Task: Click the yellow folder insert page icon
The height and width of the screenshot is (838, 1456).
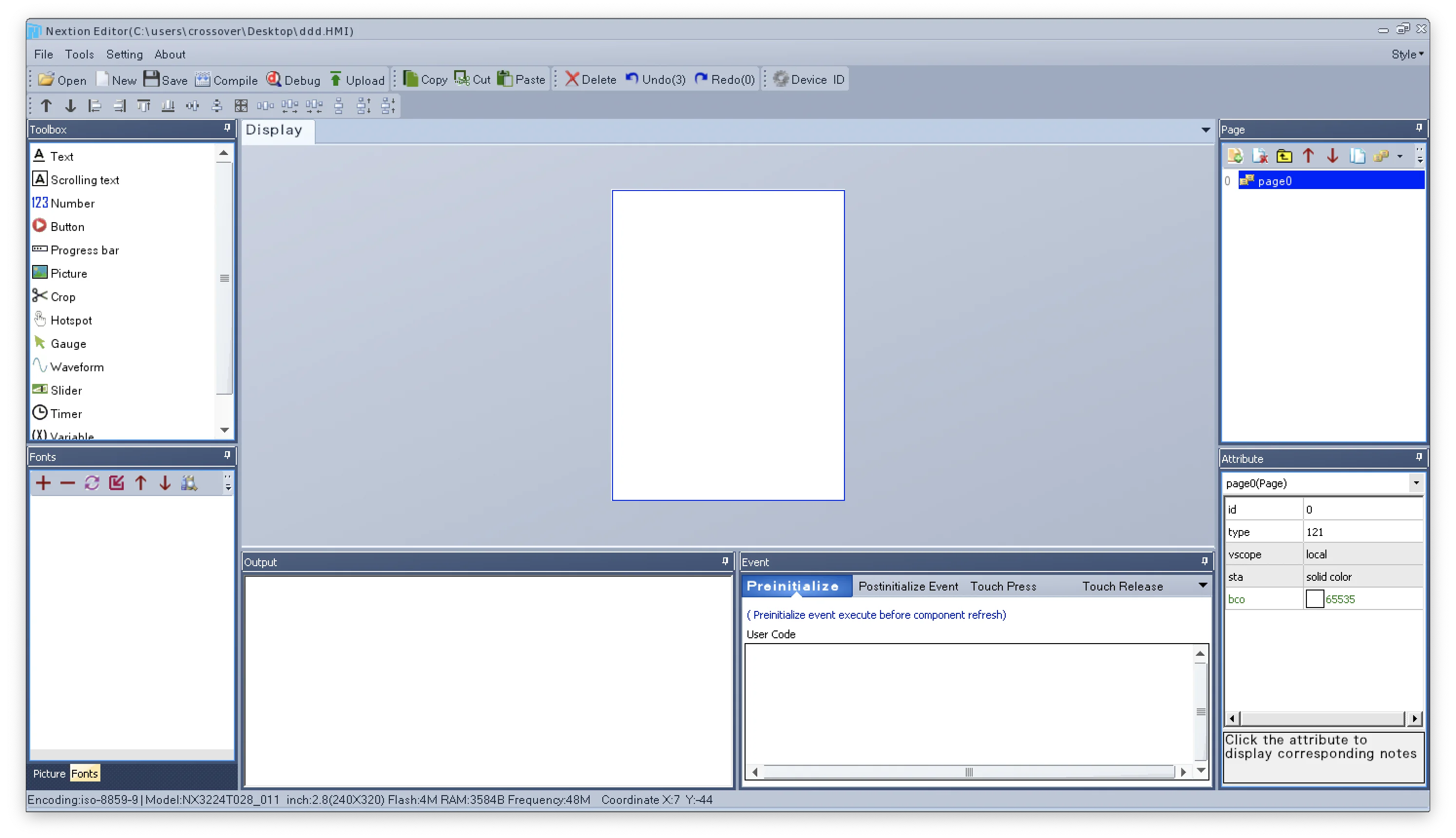Action: pyautogui.click(x=1285, y=156)
